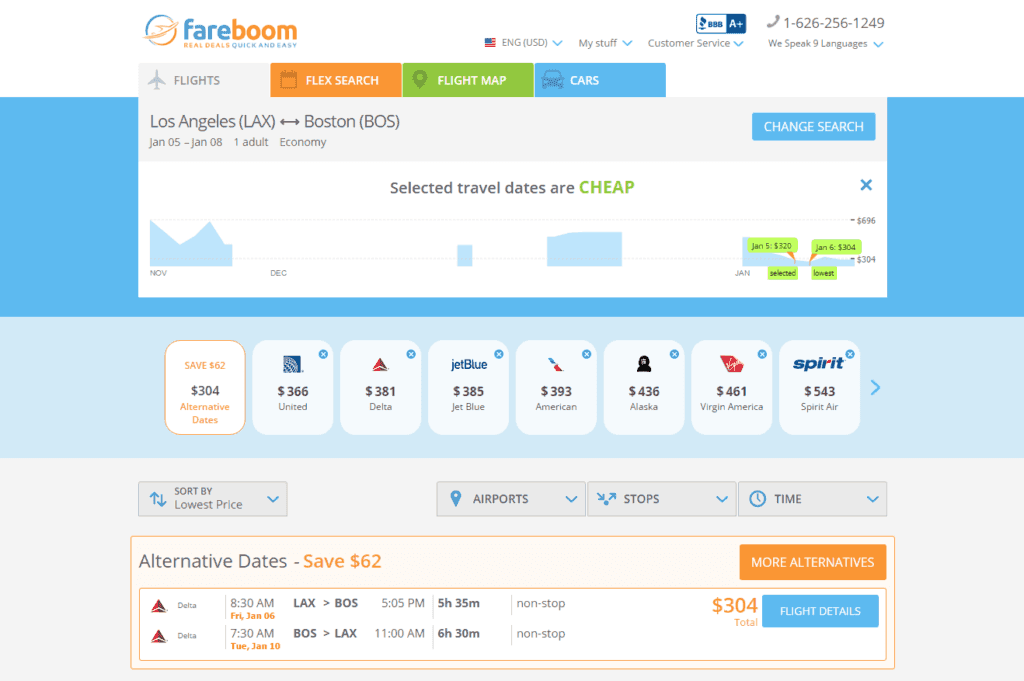Viewport: 1024px width, 681px height.
Task: Remove the Alaska airline filter card
Action: coord(675,354)
